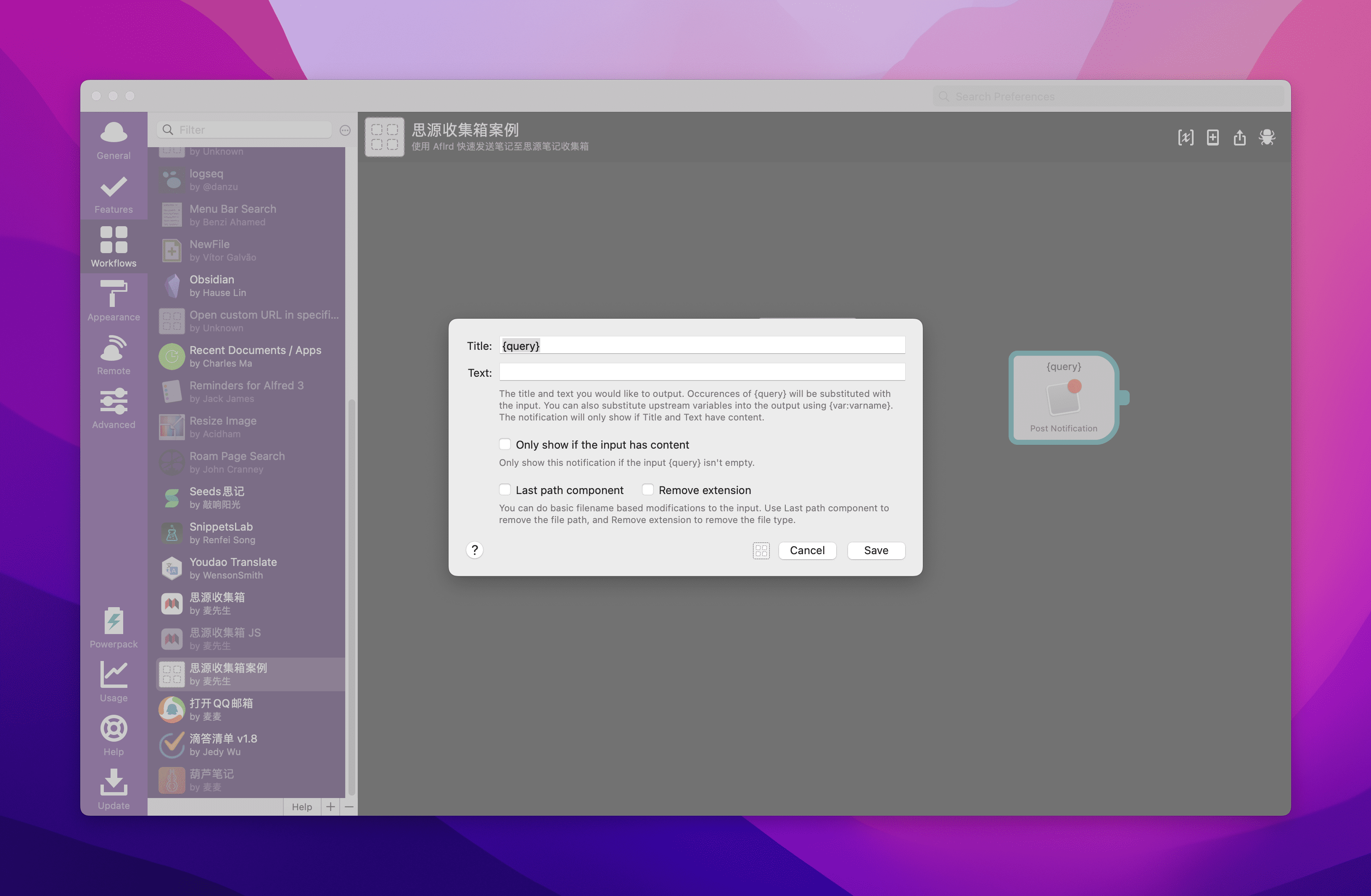1371x896 pixels.
Task: Tick the Remove extension checkbox
Action: click(647, 490)
